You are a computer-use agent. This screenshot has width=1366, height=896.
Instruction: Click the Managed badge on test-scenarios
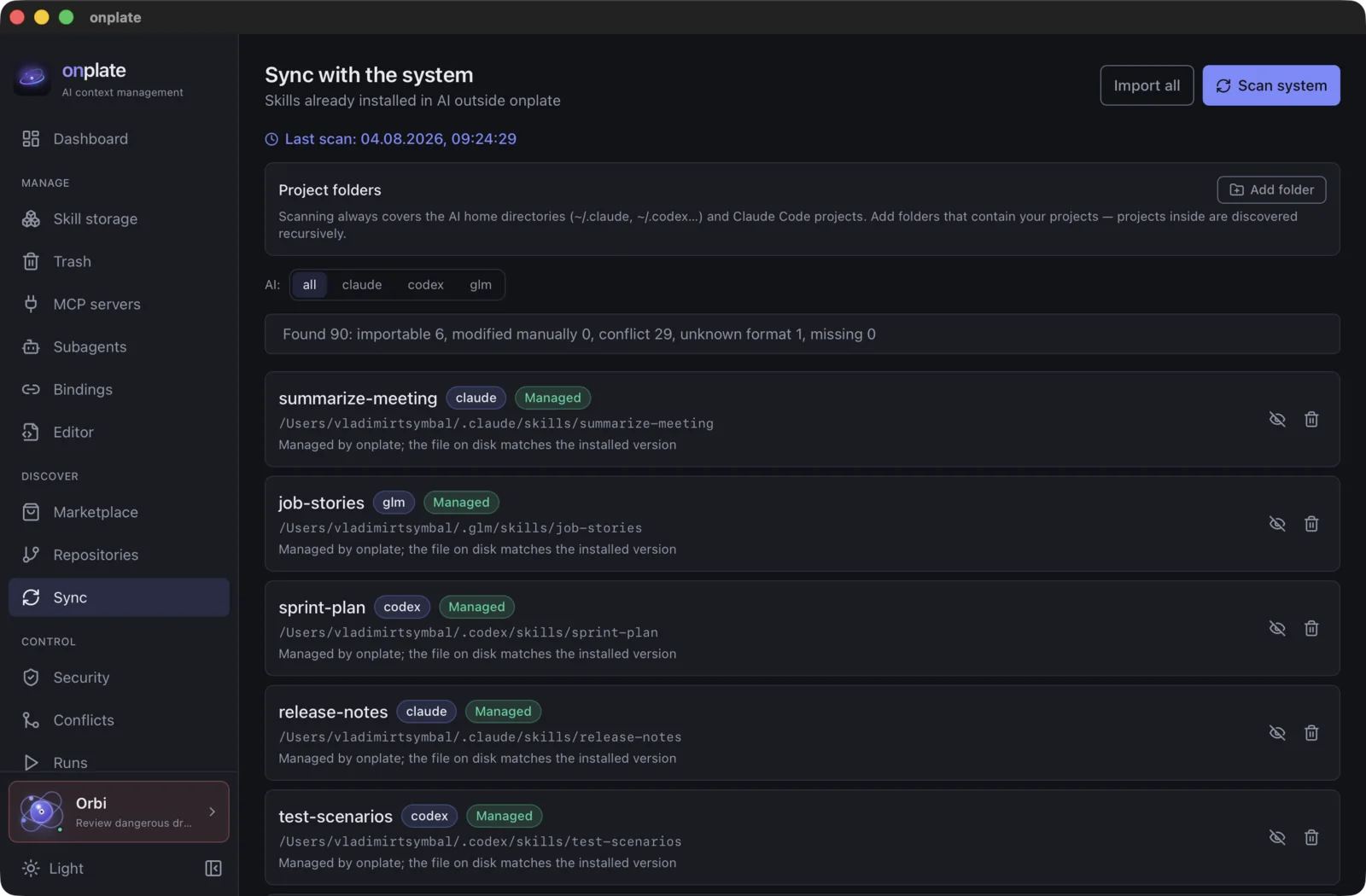pos(505,817)
